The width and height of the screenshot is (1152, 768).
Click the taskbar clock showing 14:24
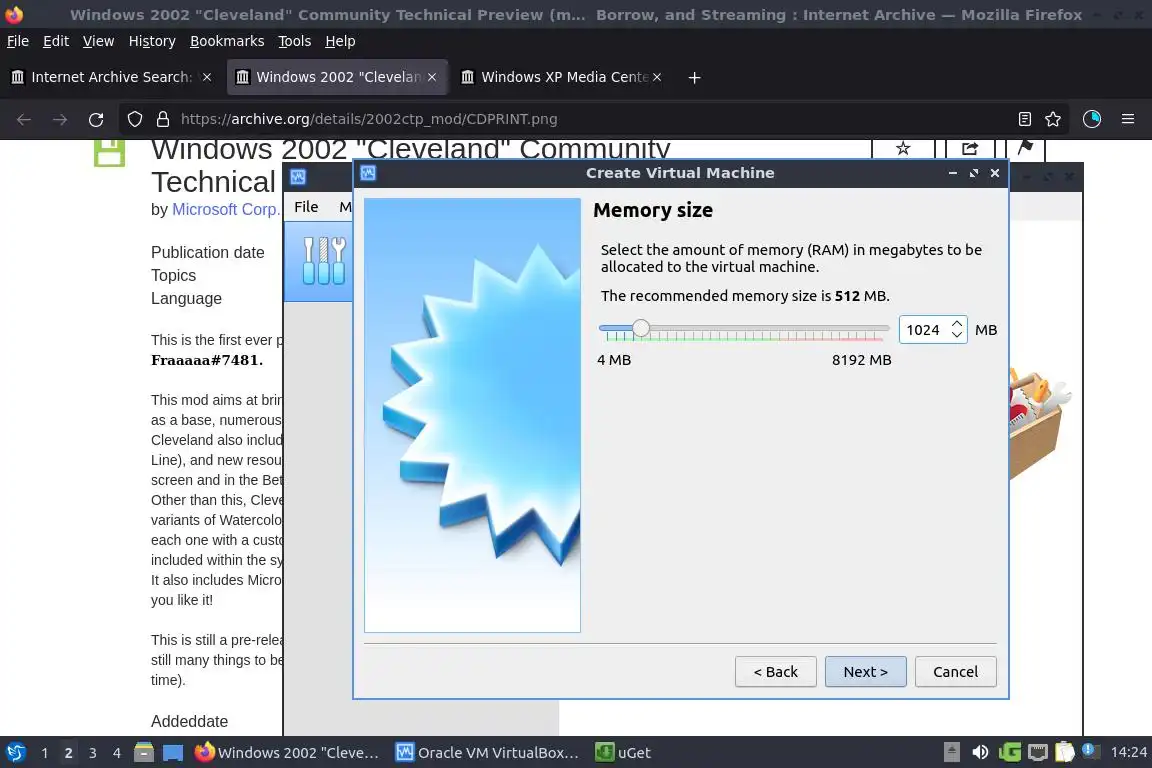pos(1128,752)
